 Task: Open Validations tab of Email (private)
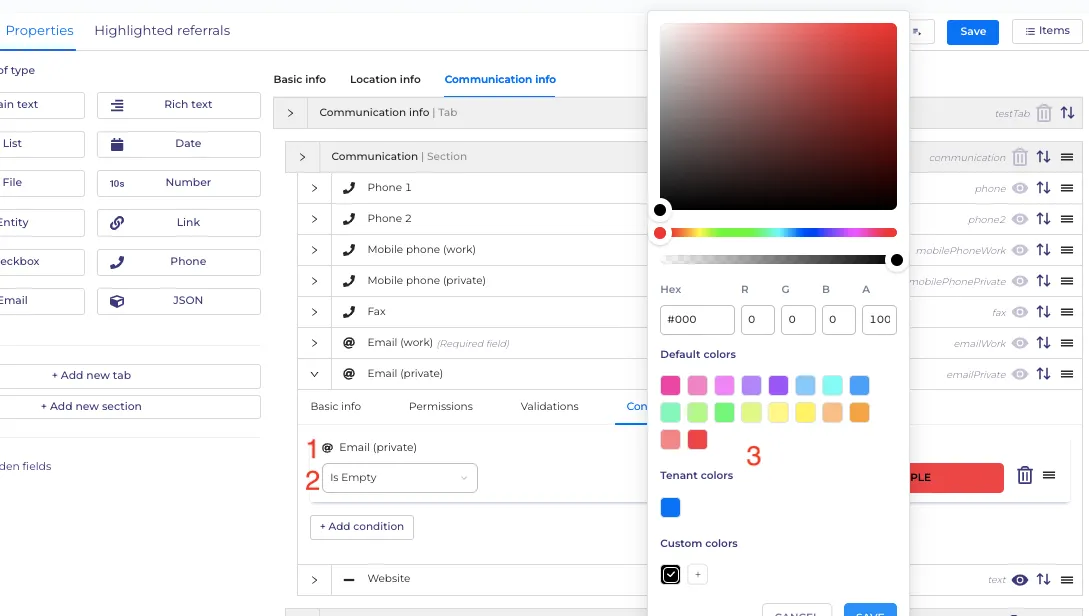[549, 406]
